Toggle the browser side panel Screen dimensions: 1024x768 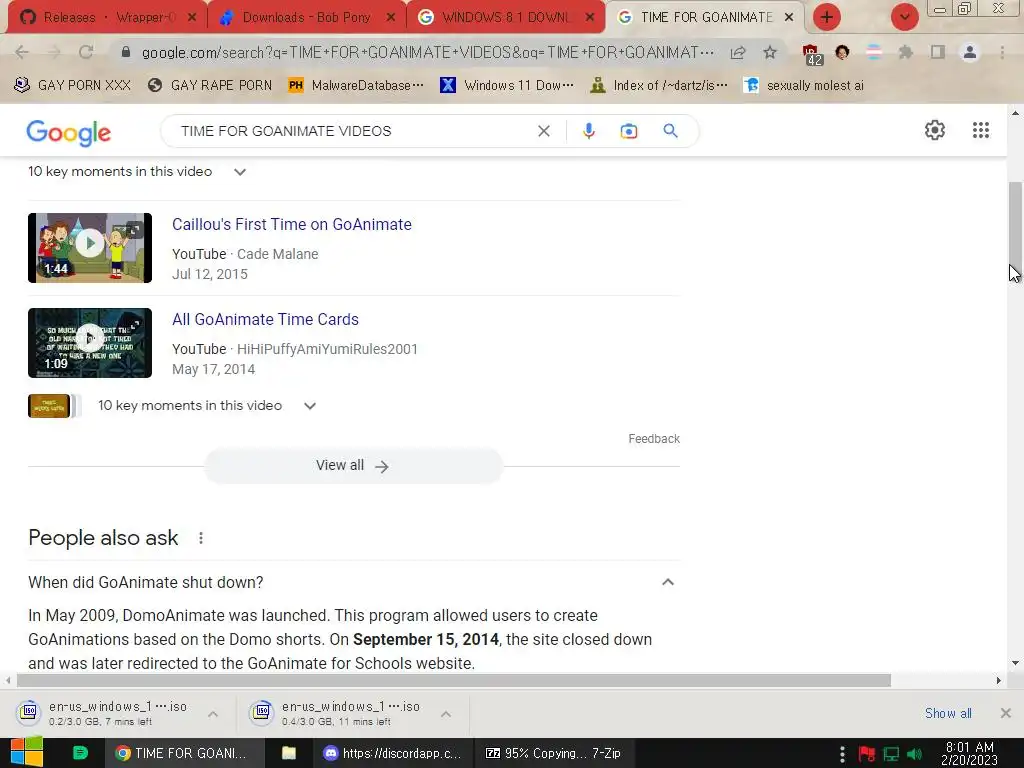click(938, 52)
